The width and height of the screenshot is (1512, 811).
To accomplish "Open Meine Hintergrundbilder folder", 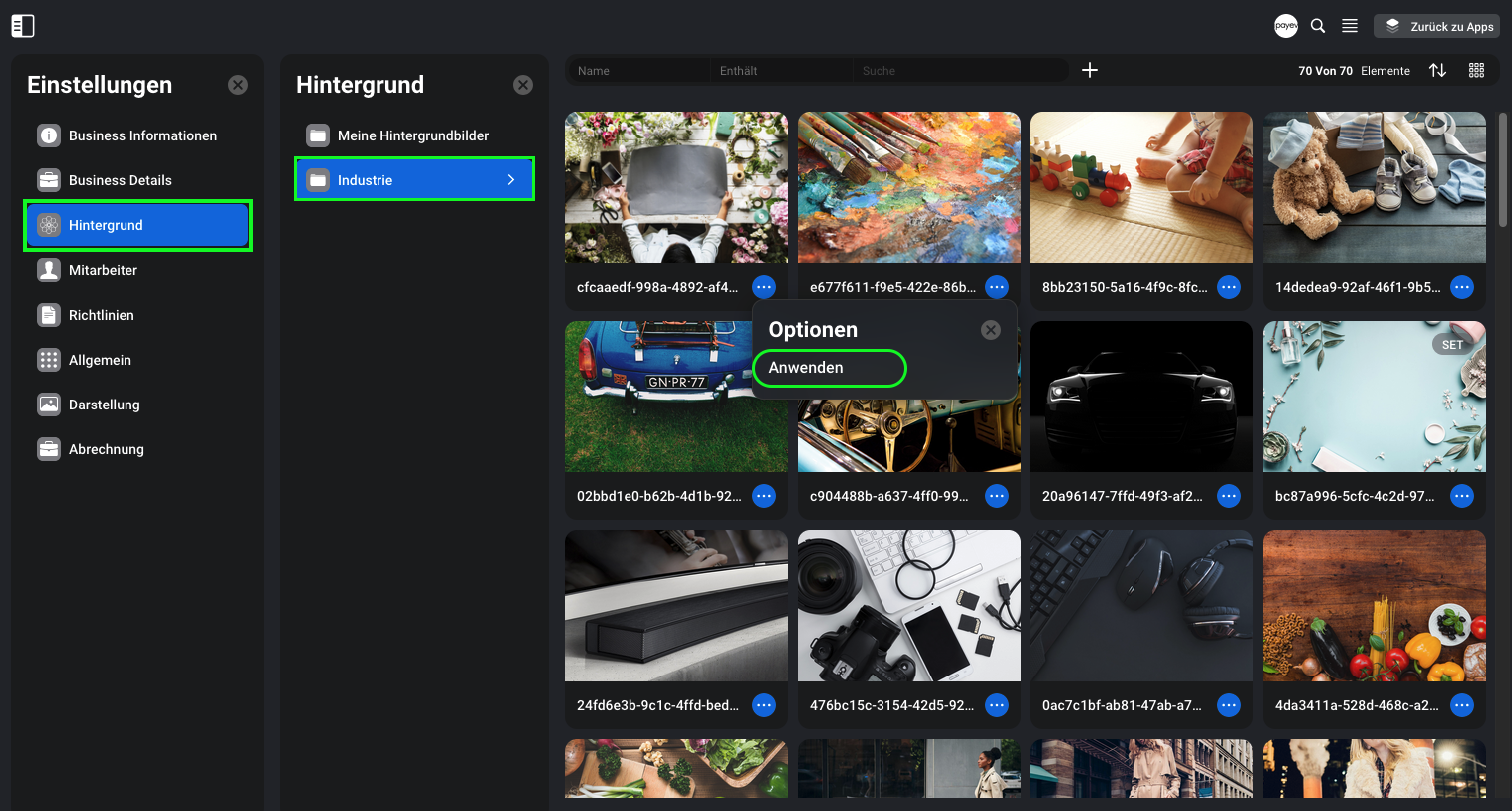I will tap(414, 135).
